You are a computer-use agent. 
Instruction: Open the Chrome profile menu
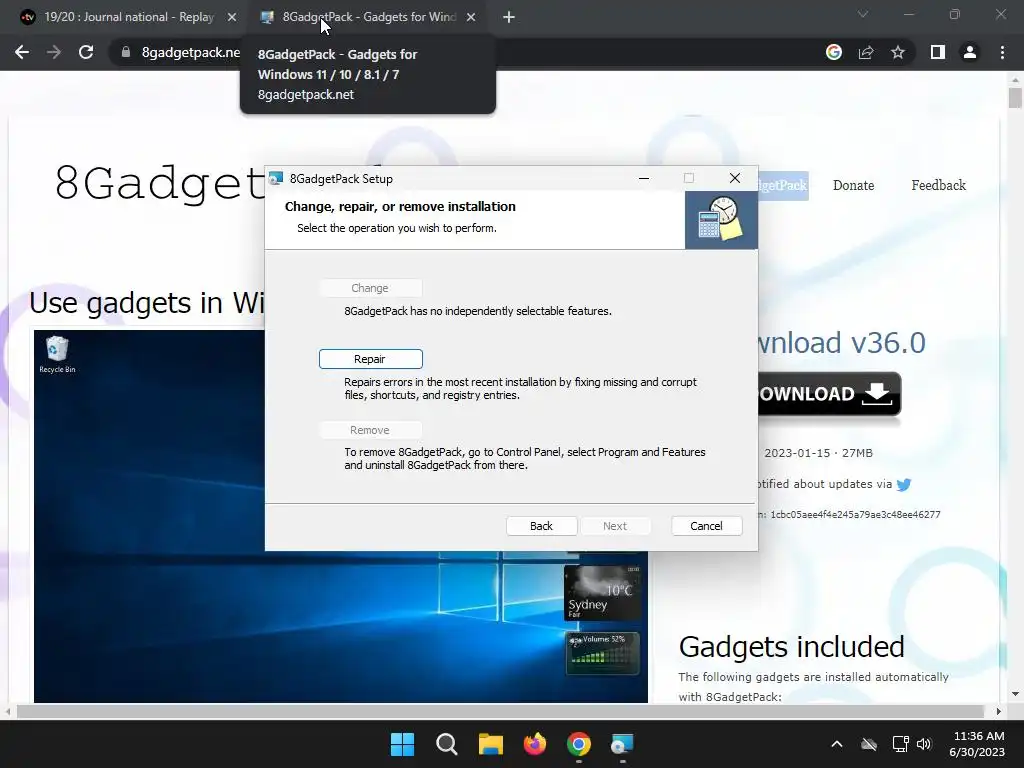pyautogui.click(x=970, y=52)
